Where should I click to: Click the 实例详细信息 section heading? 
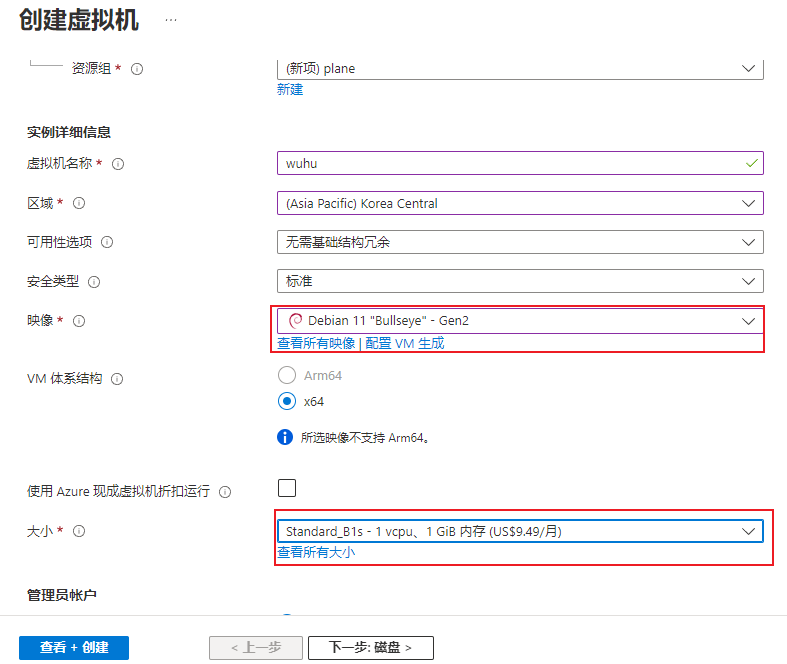[x=69, y=132]
